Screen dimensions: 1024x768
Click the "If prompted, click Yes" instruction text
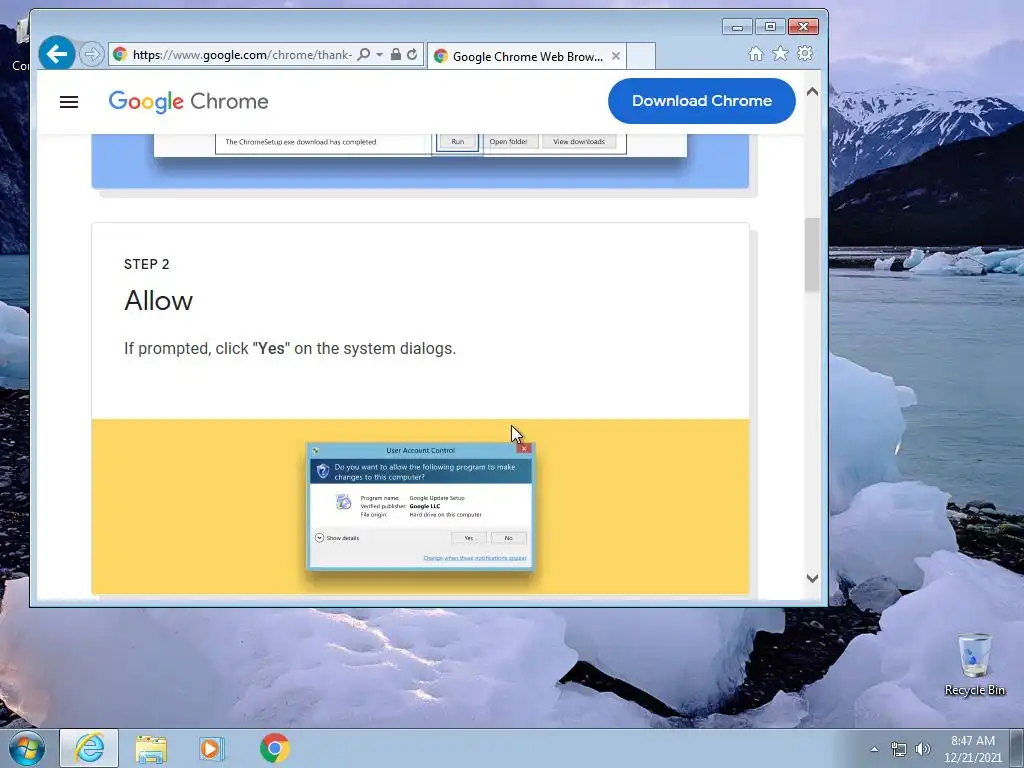click(x=290, y=349)
